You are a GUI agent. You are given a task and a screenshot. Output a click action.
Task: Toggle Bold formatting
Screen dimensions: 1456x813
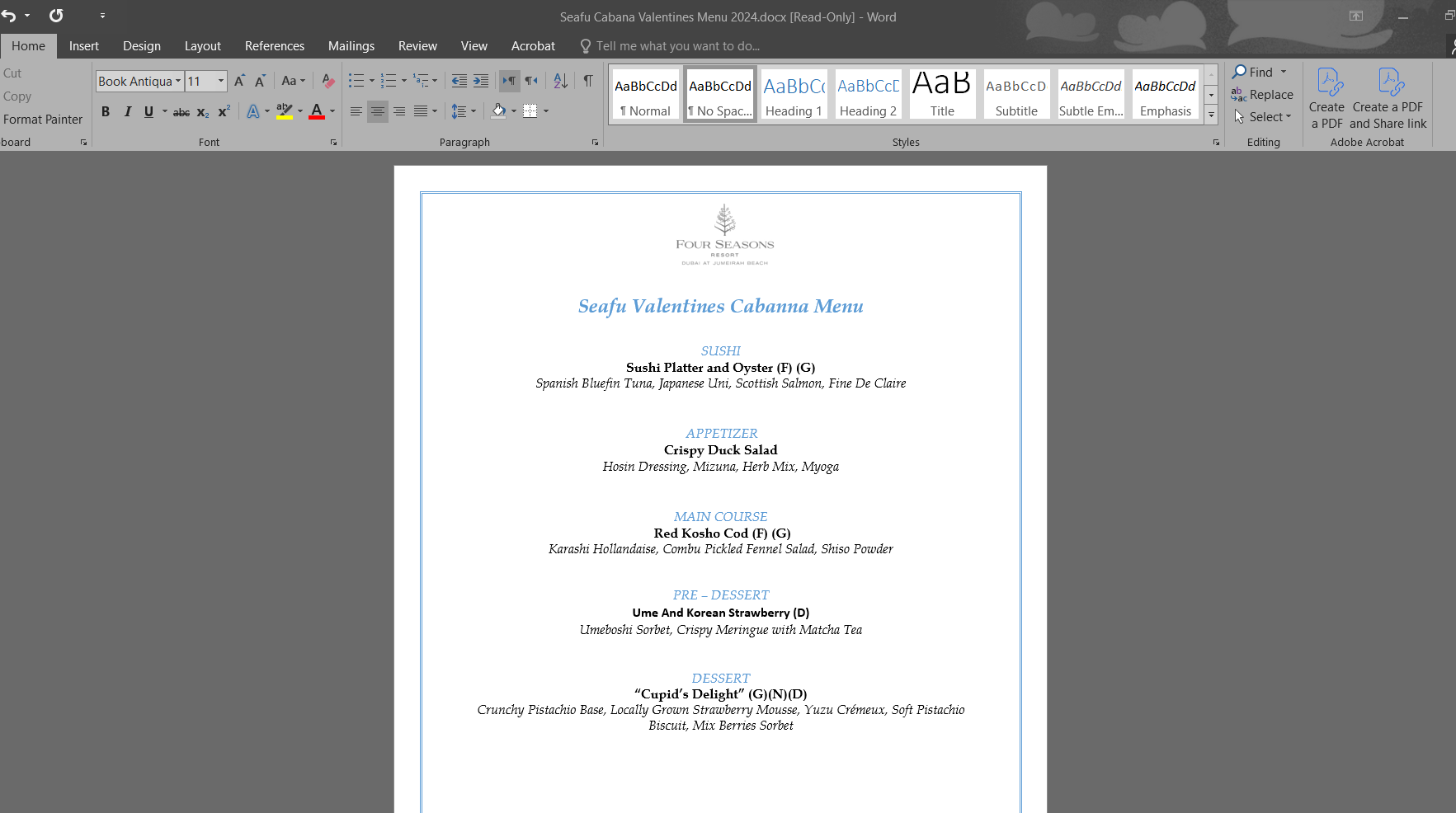106,111
